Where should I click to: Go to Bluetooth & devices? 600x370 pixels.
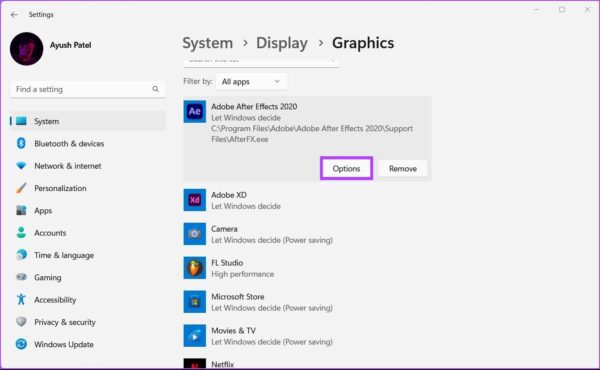pos(69,143)
